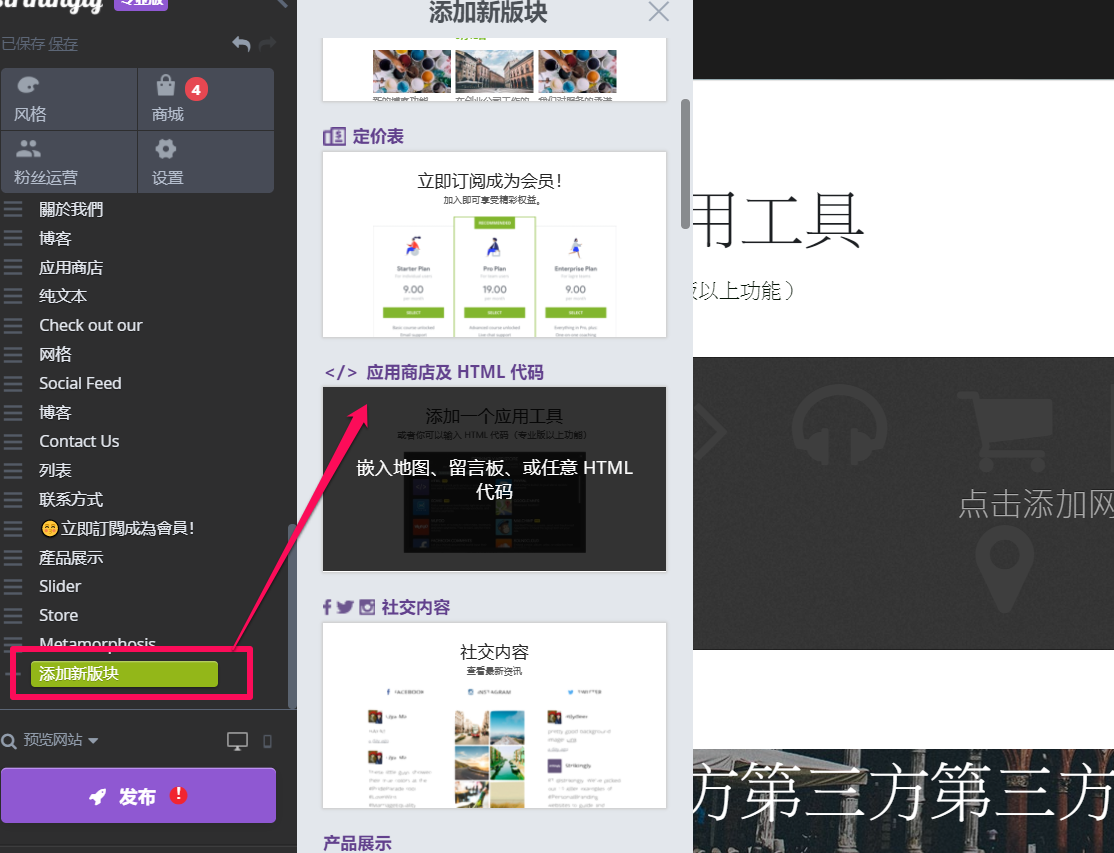Open the 风格 style palette panel
Image resolution: width=1114 pixels, height=853 pixels.
69,99
